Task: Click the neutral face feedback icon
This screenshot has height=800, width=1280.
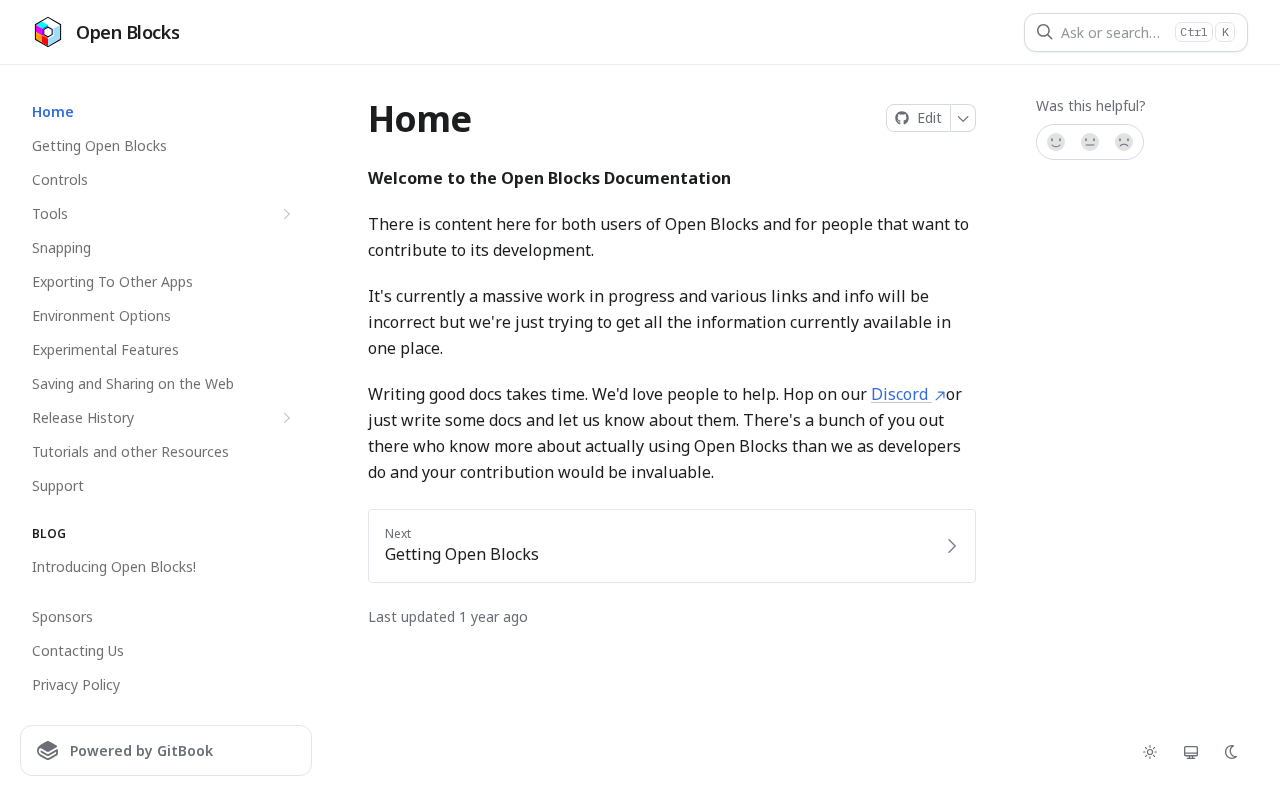Action: [1090, 142]
